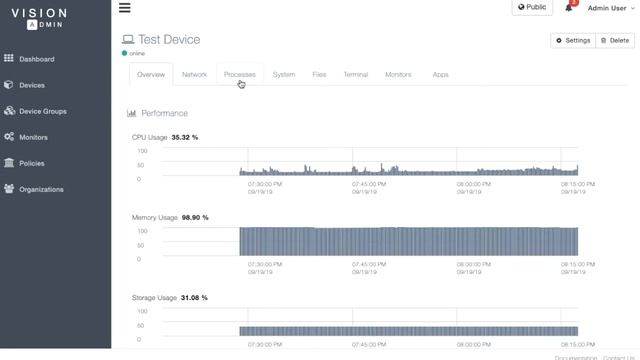
Task: Click the CPU Usage chart bars
Action: [409, 170]
